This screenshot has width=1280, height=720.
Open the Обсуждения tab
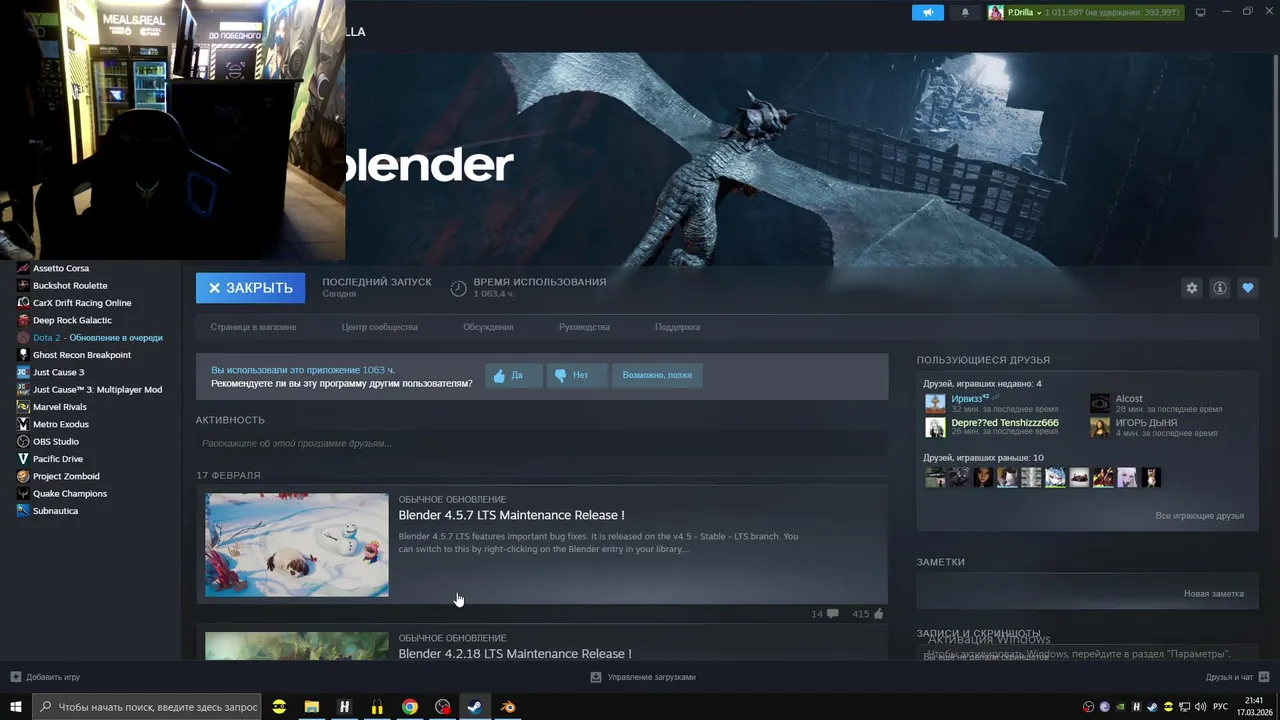pos(488,327)
